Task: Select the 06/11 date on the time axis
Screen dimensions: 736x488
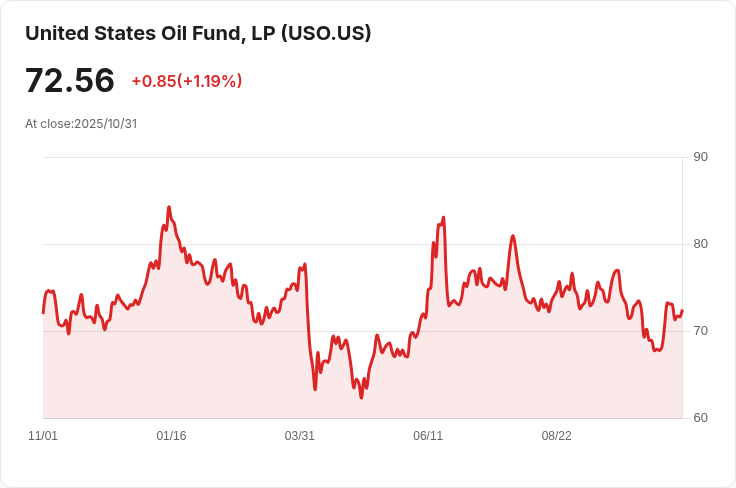Action: [x=428, y=436]
